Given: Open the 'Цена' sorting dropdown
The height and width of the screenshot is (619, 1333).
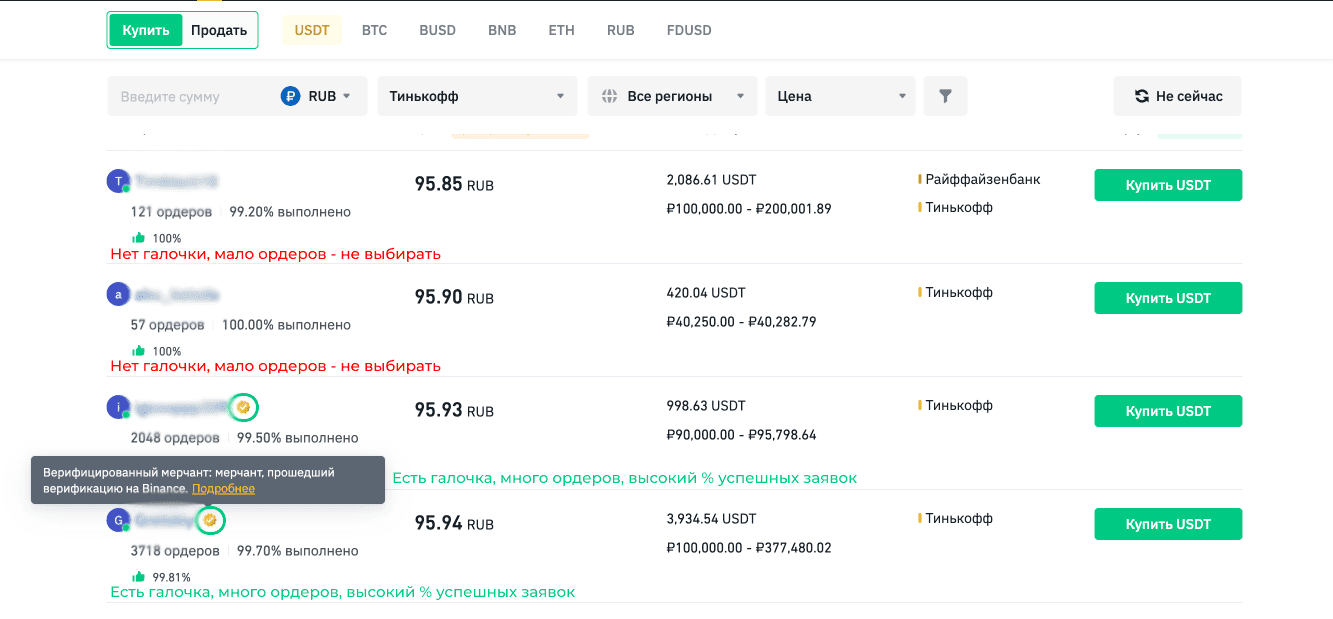Looking at the screenshot, I should (840, 96).
